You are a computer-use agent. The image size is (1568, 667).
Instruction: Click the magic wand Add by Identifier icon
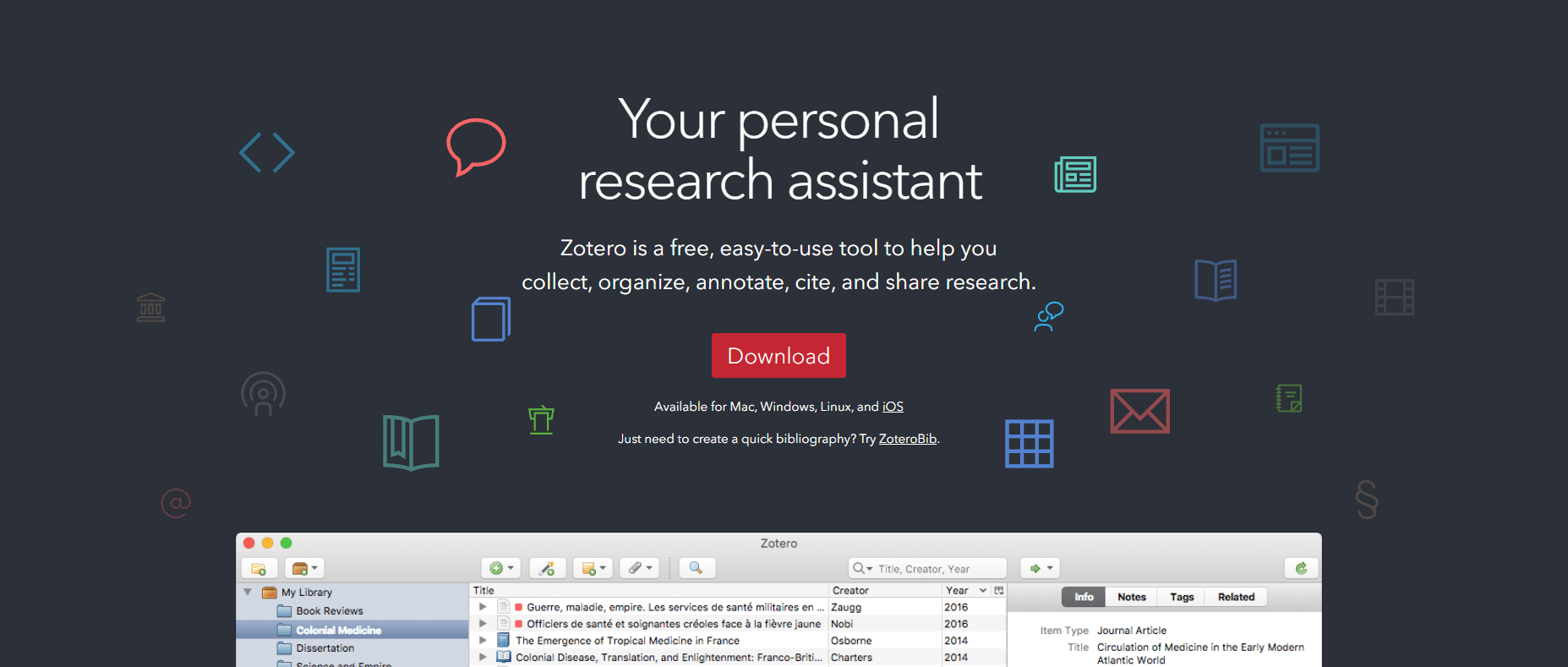coord(547,569)
